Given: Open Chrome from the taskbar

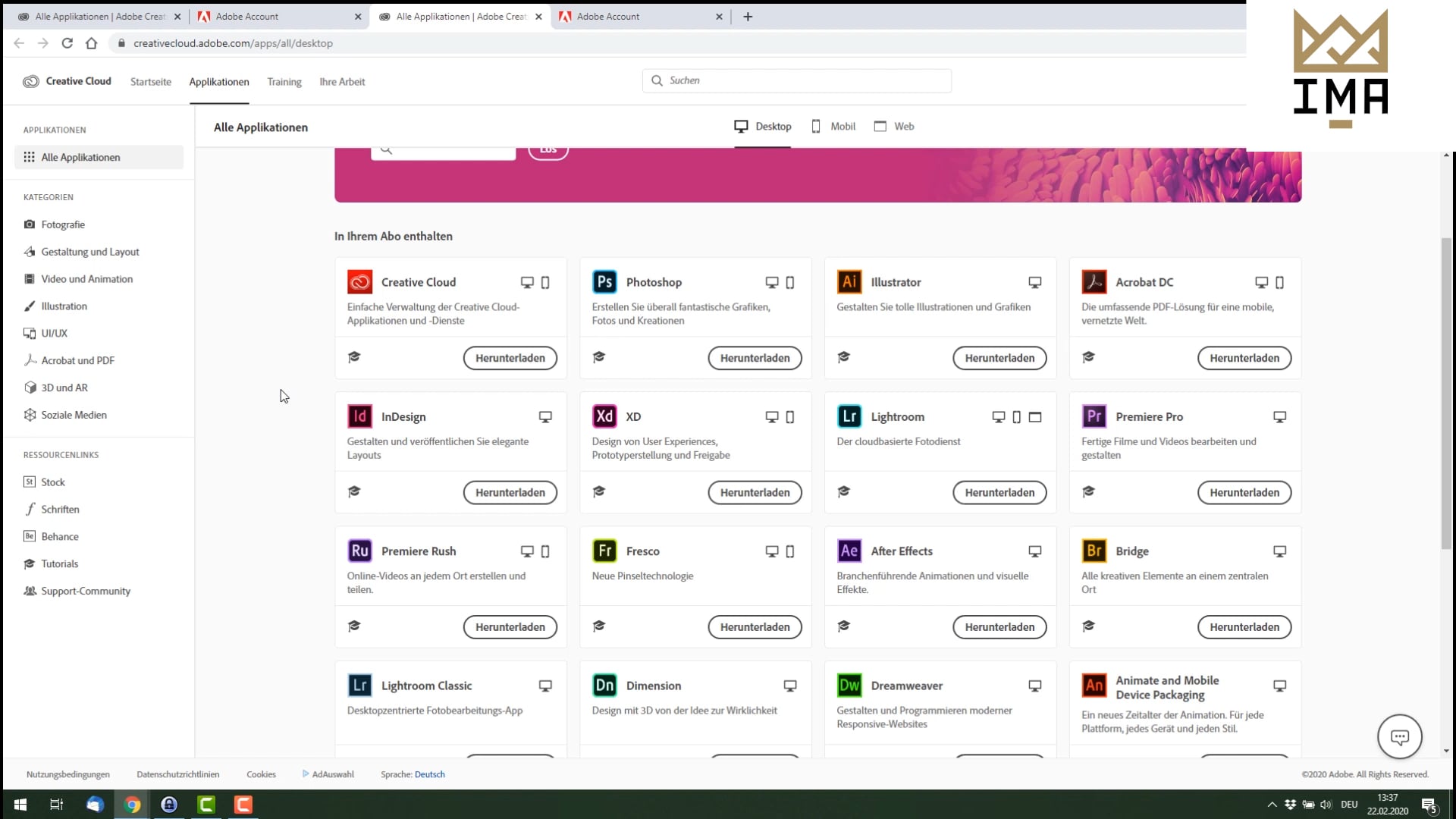Looking at the screenshot, I should 133,805.
